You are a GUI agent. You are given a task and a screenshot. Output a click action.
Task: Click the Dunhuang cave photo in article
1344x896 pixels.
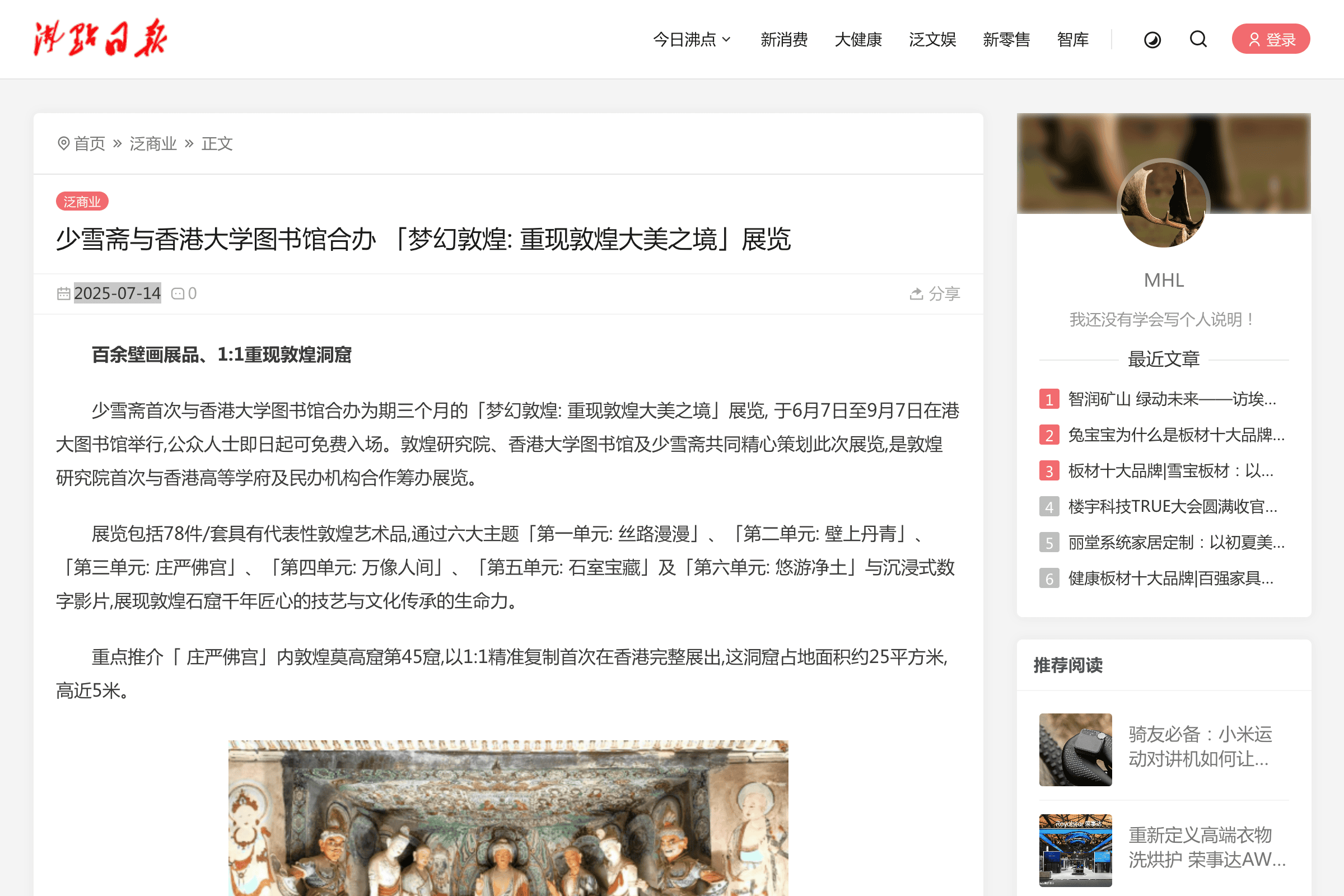[x=508, y=818]
